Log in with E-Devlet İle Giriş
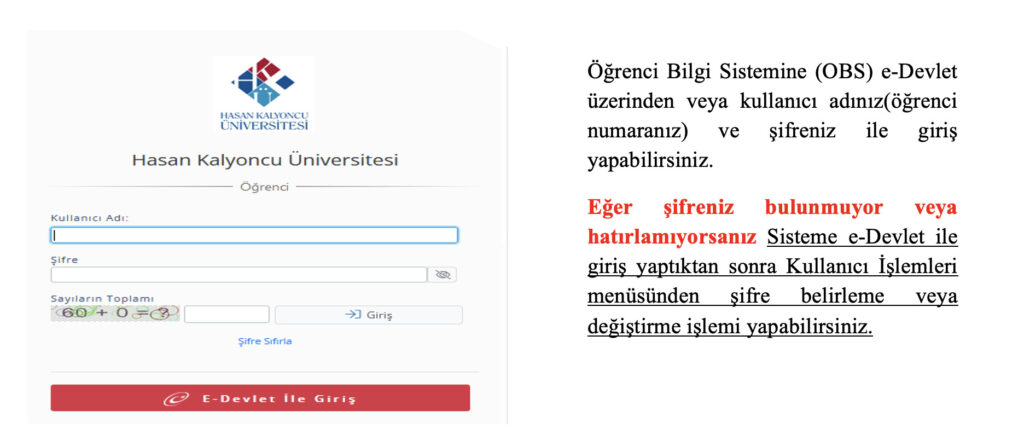The width and height of the screenshot is (1024, 440). 260,398
